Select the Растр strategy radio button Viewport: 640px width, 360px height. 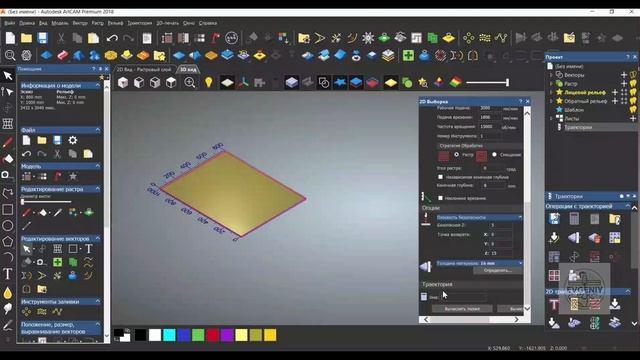456,155
